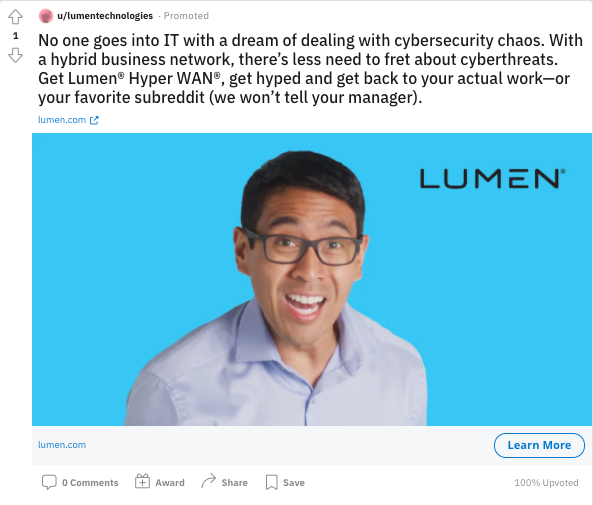Open the comments speech bubble icon
This screenshot has width=593, height=505.
(49, 482)
